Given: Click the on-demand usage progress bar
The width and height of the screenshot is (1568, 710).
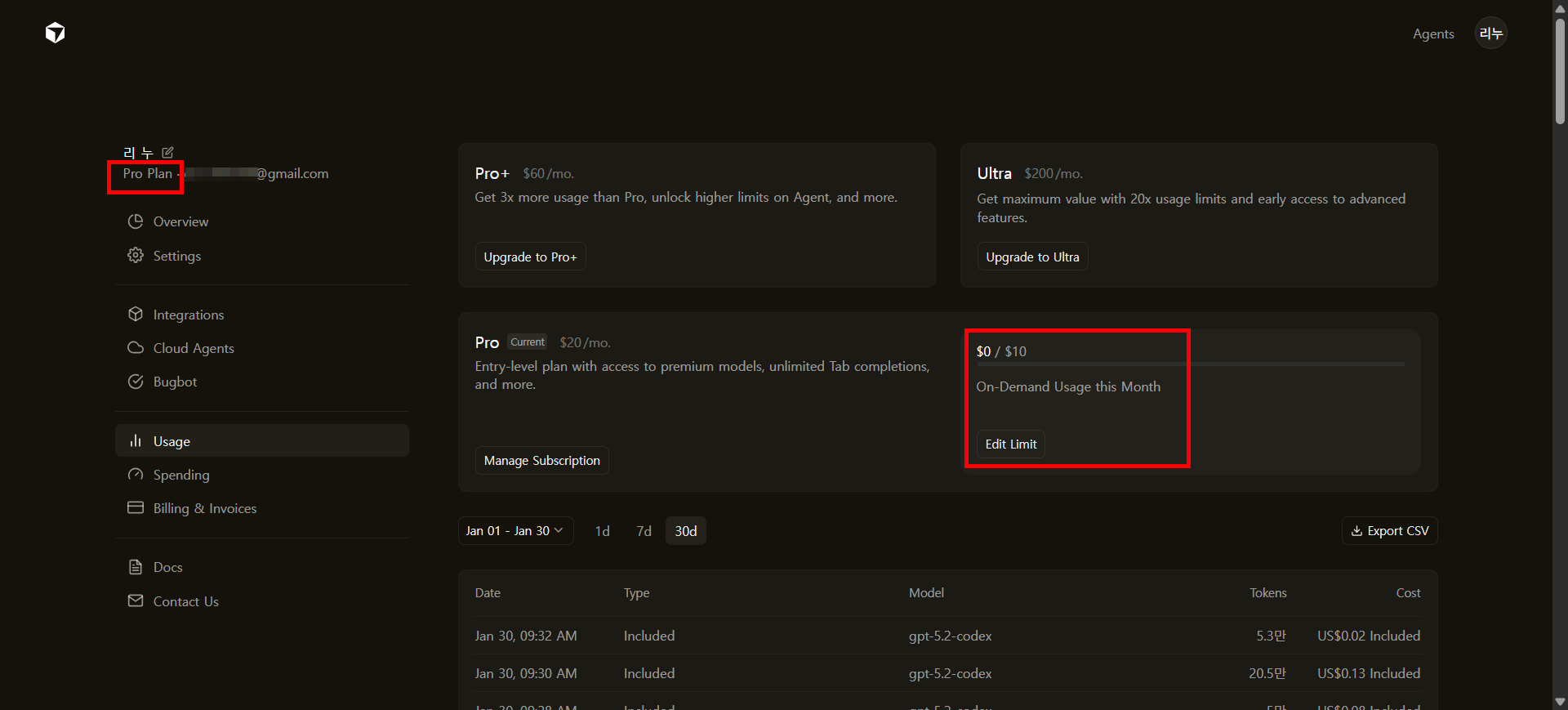Looking at the screenshot, I should tap(1191, 364).
